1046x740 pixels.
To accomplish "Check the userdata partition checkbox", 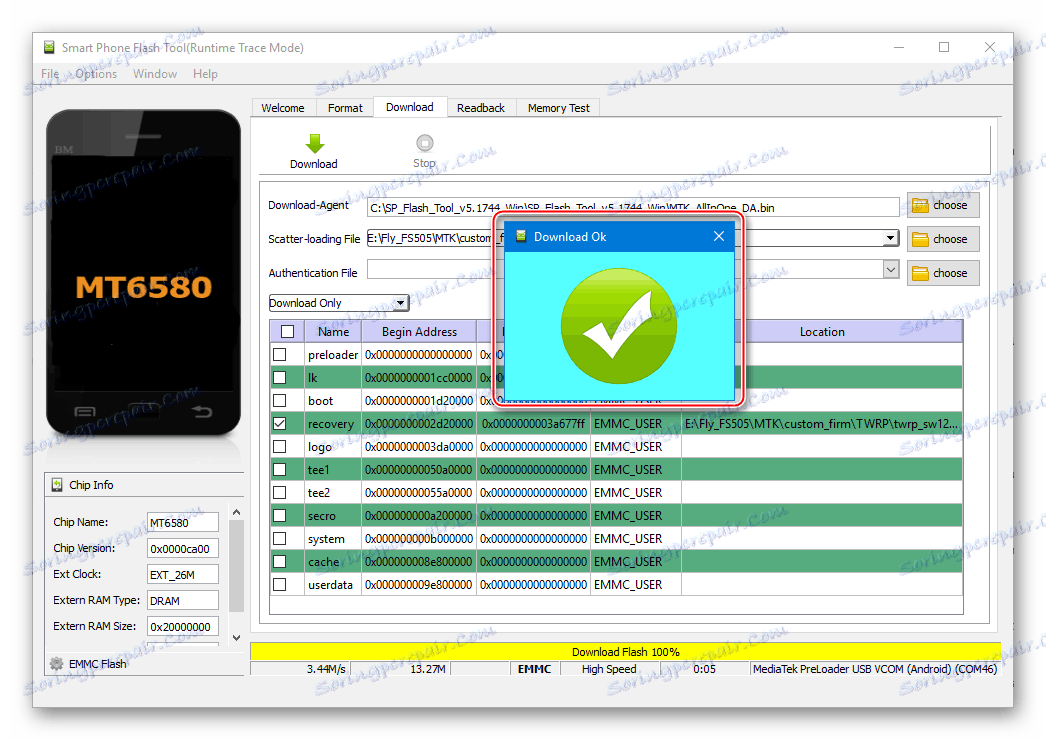I will pos(280,585).
